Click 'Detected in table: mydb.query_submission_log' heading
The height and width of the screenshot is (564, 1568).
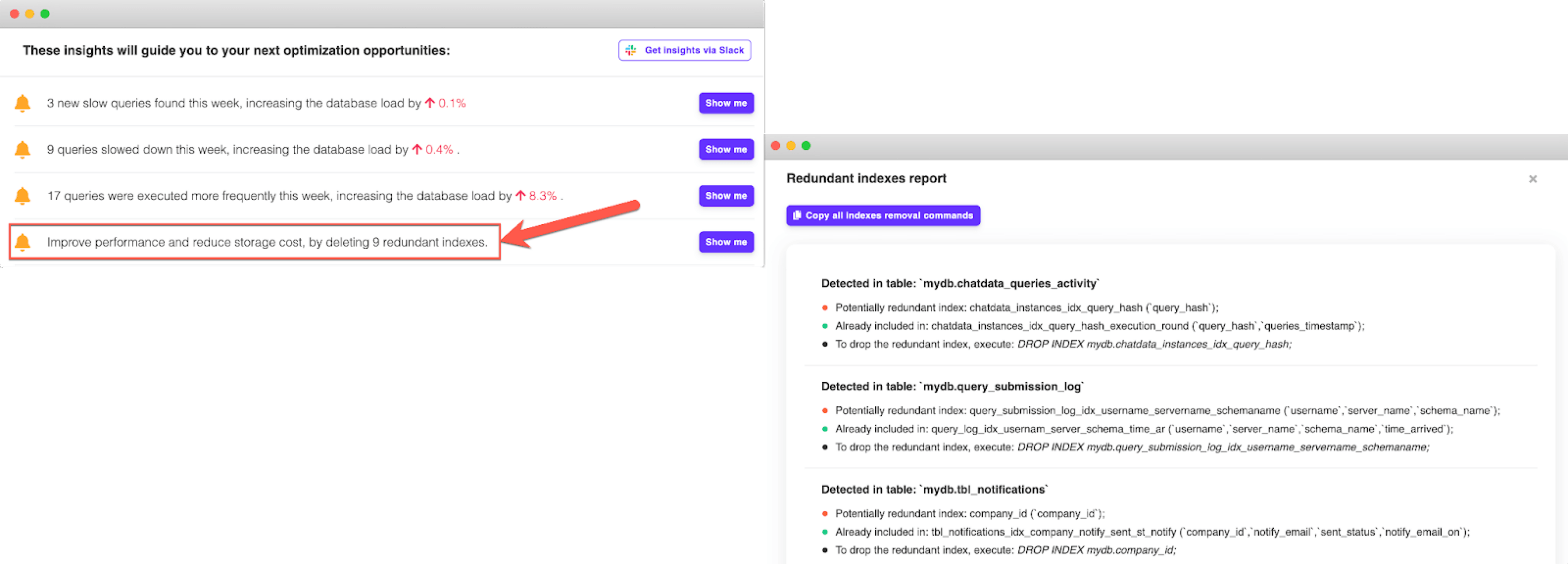point(953,386)
